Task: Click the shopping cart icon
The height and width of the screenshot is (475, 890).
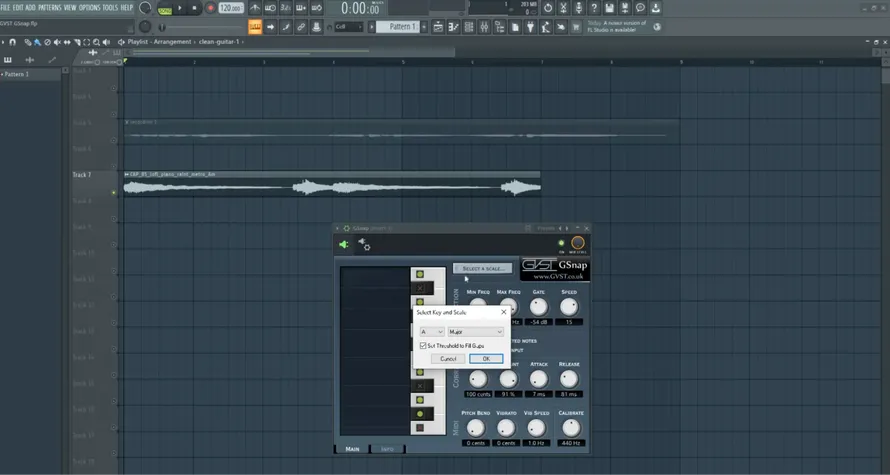Action: click(576, 27)
